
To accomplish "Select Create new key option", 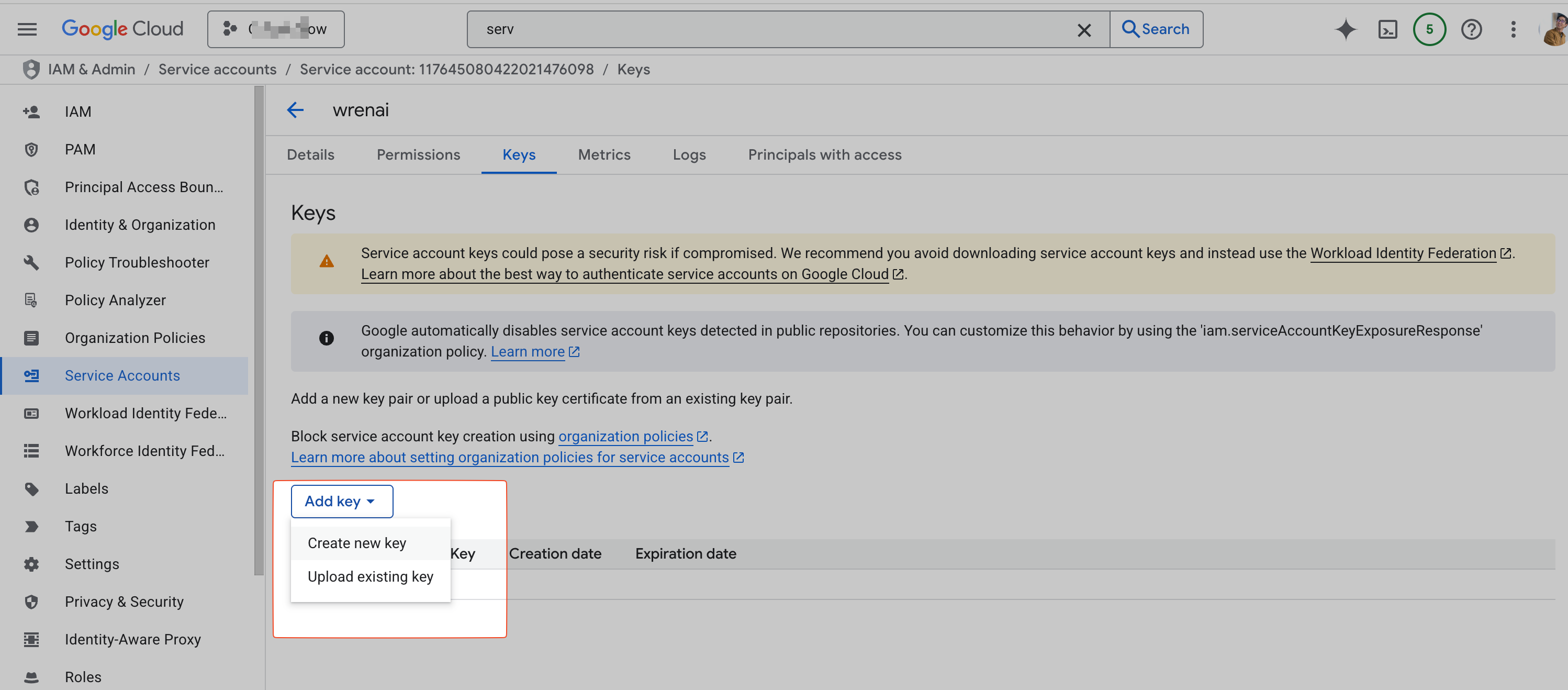I will point(357,542).
